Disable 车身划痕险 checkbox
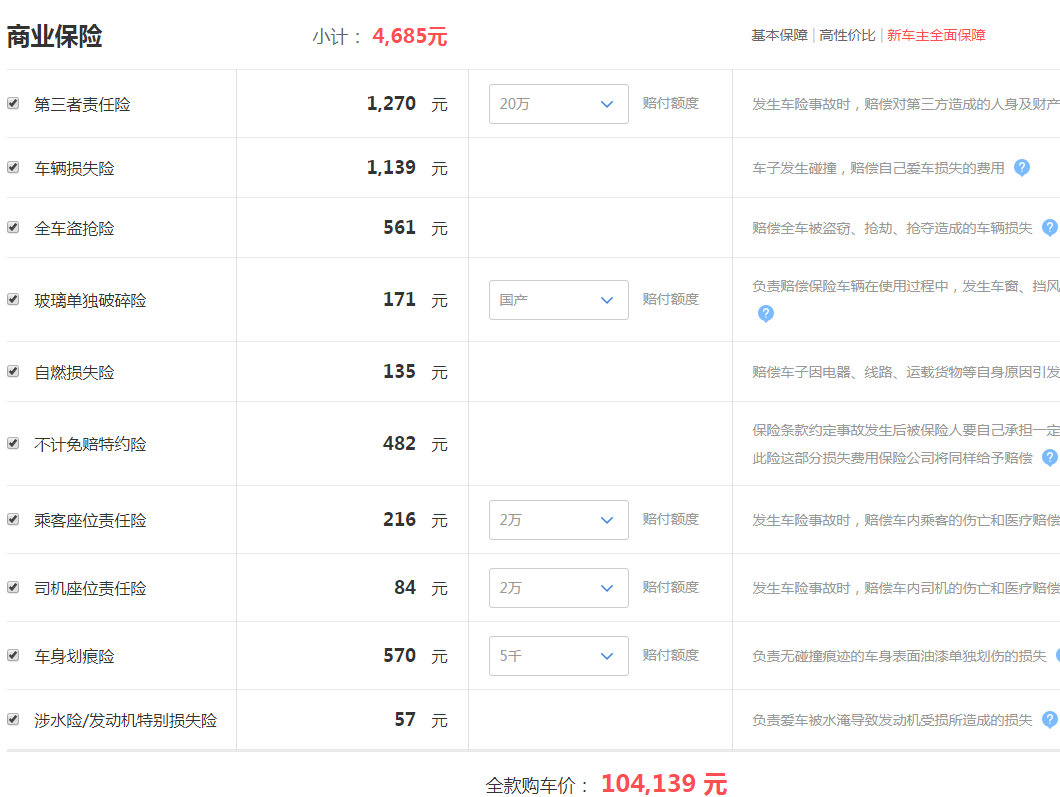 pyautogui.click(x=13, y=656)
